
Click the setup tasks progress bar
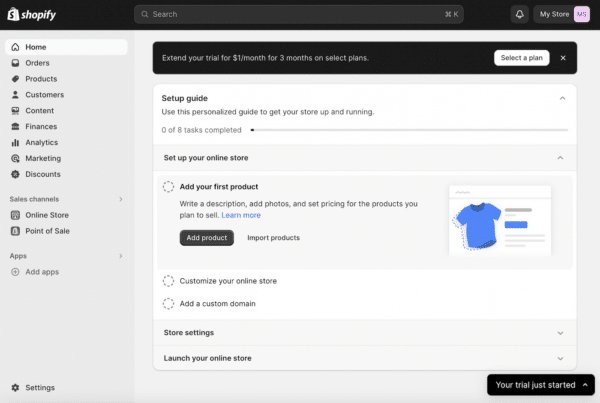[409, 130]
